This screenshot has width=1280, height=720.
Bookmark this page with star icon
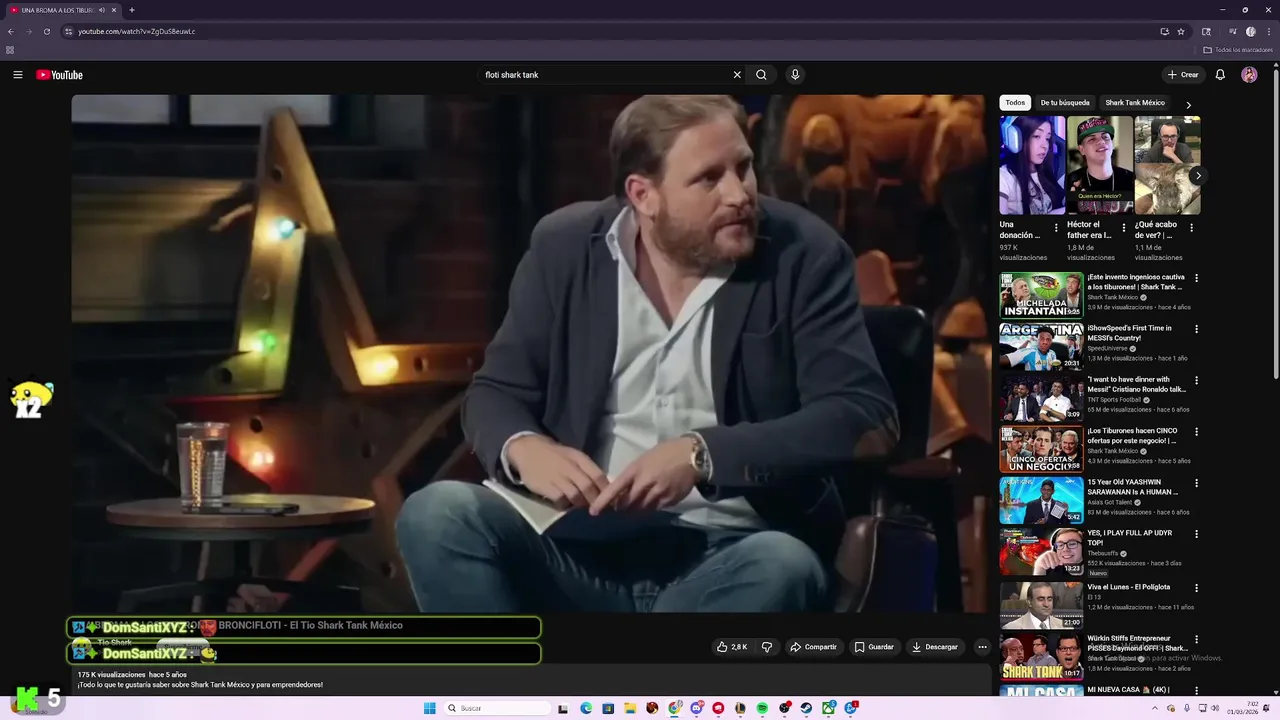click(1181, 31)
